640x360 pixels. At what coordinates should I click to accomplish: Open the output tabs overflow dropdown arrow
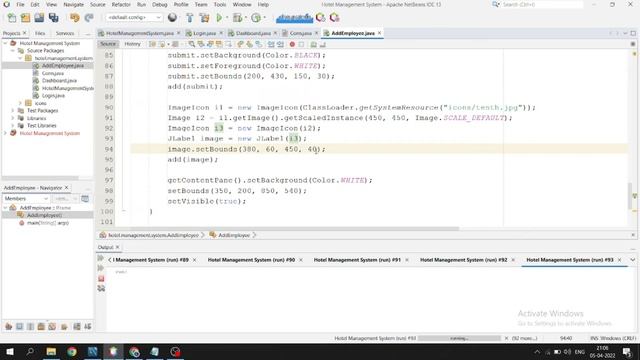pyautogui.click(x=633, y=260)
